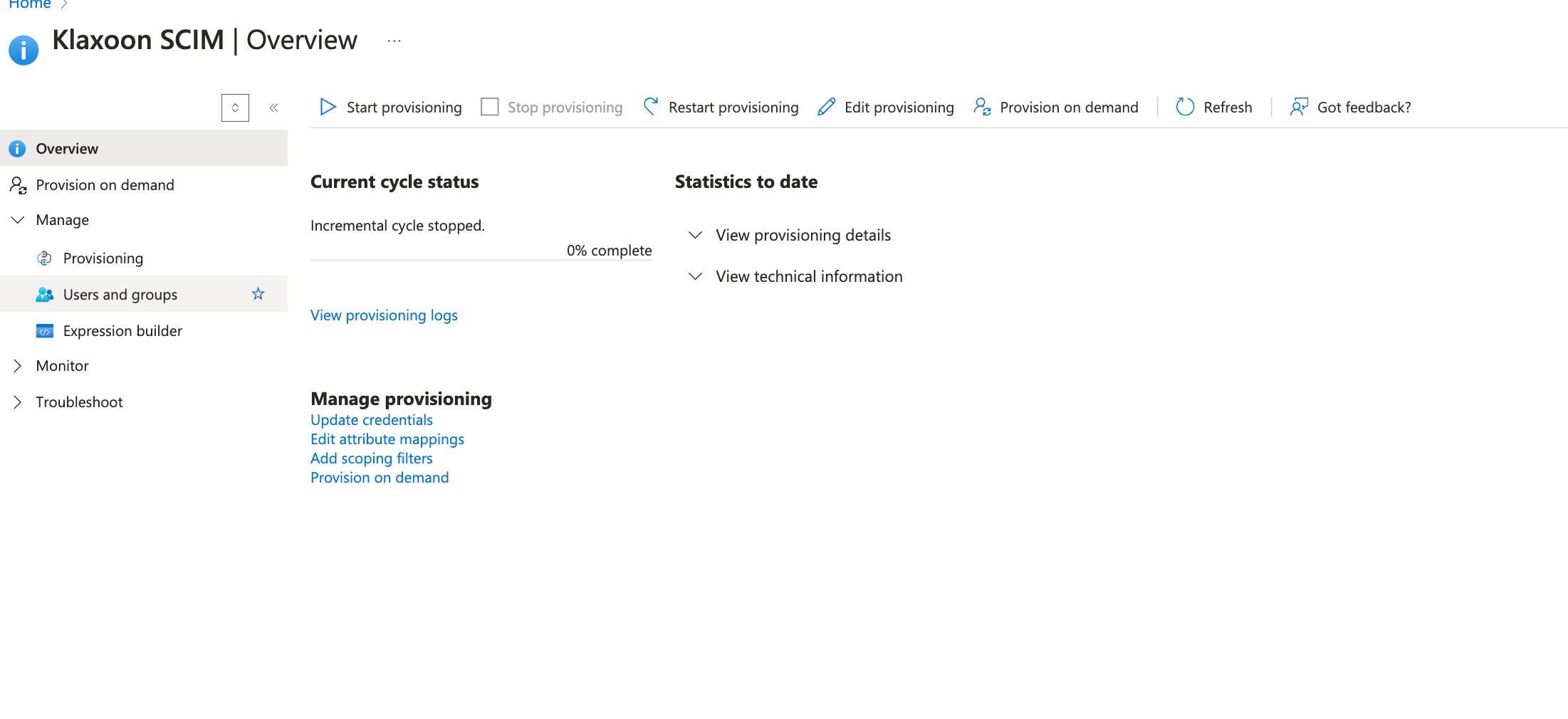
Task: Click the Update credentials link
Action: 371,420
